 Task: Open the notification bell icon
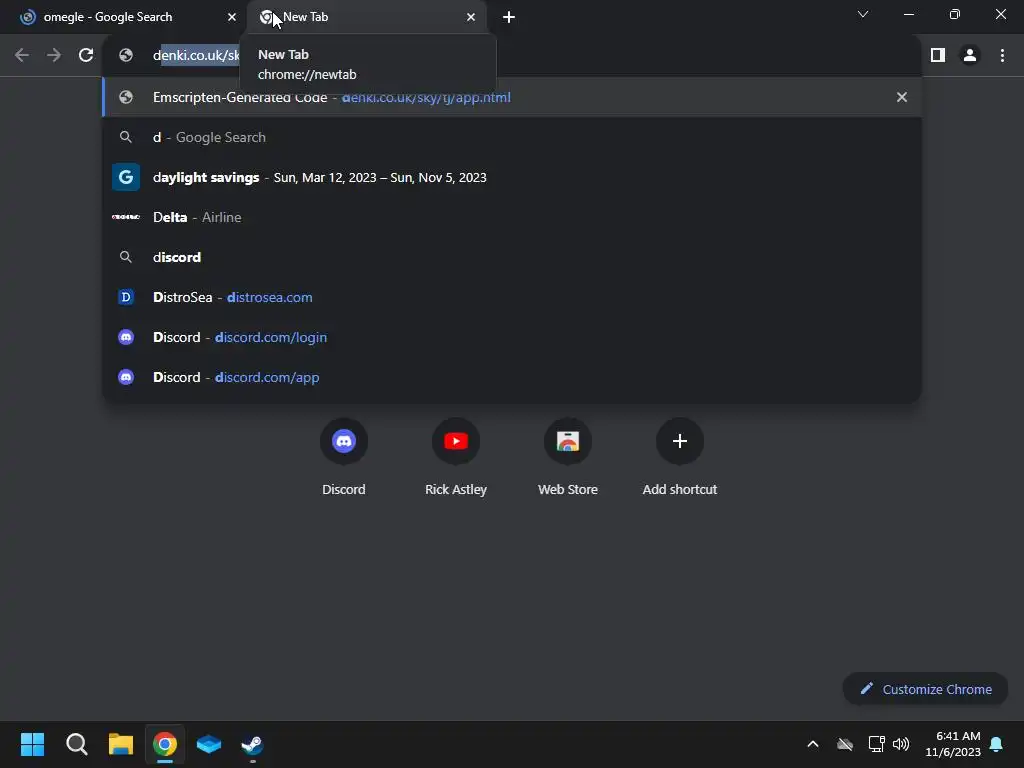point(997,744)
